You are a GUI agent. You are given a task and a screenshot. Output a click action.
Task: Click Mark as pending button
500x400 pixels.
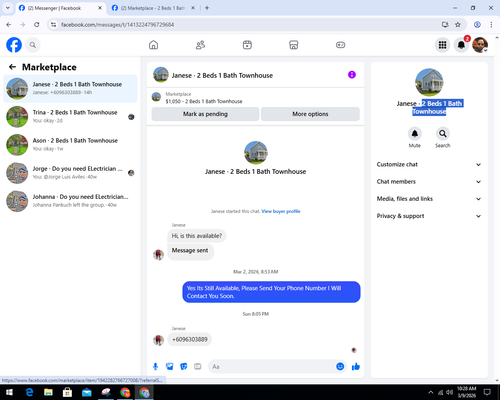click(205, 114)
